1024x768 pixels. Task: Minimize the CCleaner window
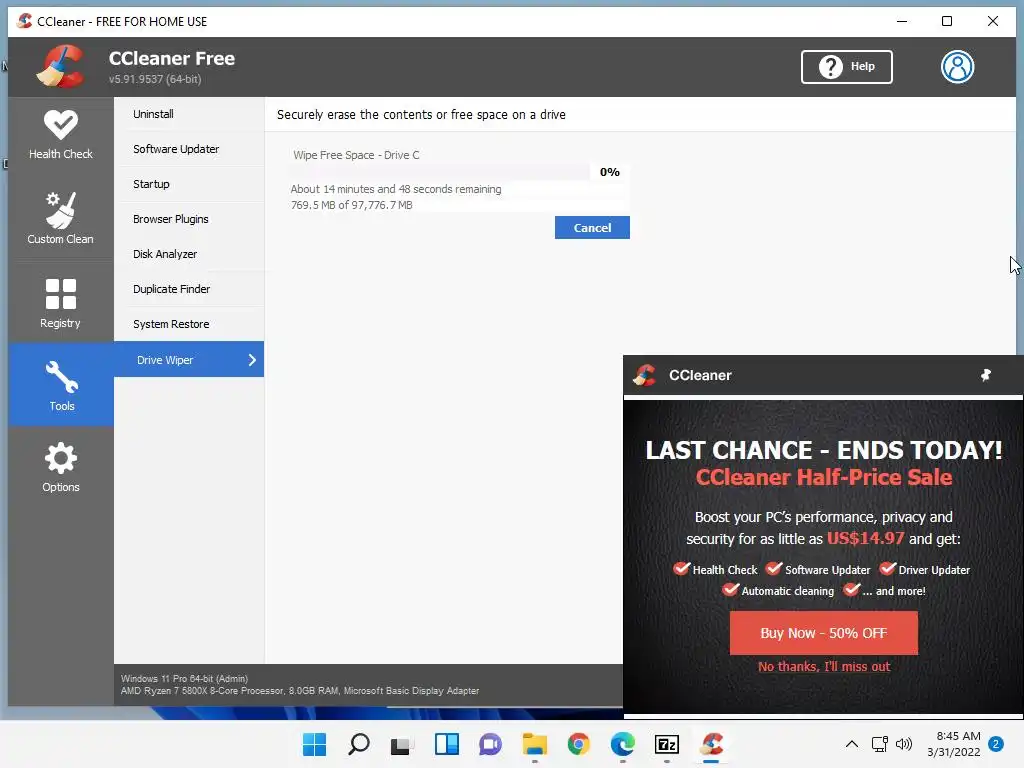point(902,21)
